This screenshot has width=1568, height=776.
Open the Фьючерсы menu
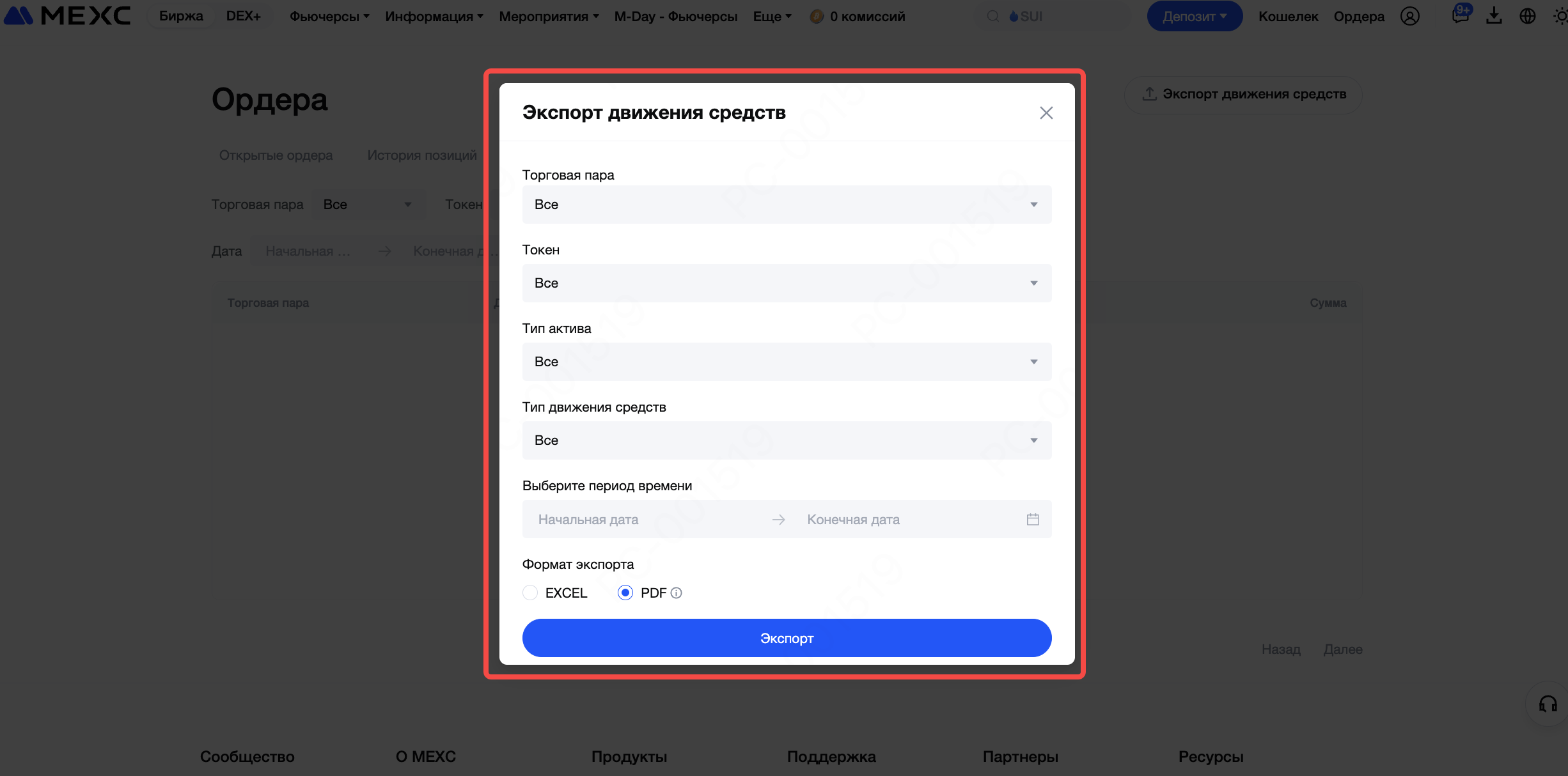point(329,17)
